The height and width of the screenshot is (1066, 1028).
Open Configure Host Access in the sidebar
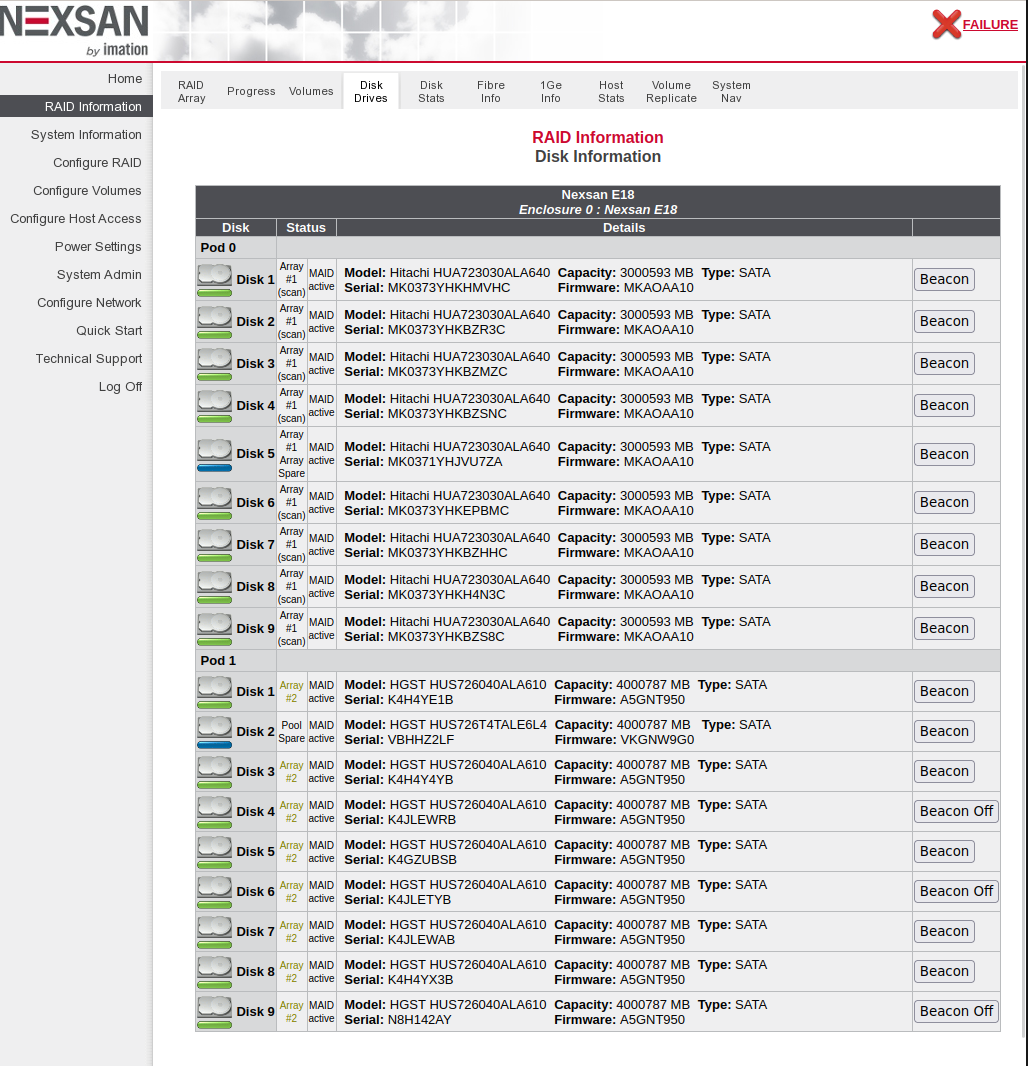click(x=75, y=218)
